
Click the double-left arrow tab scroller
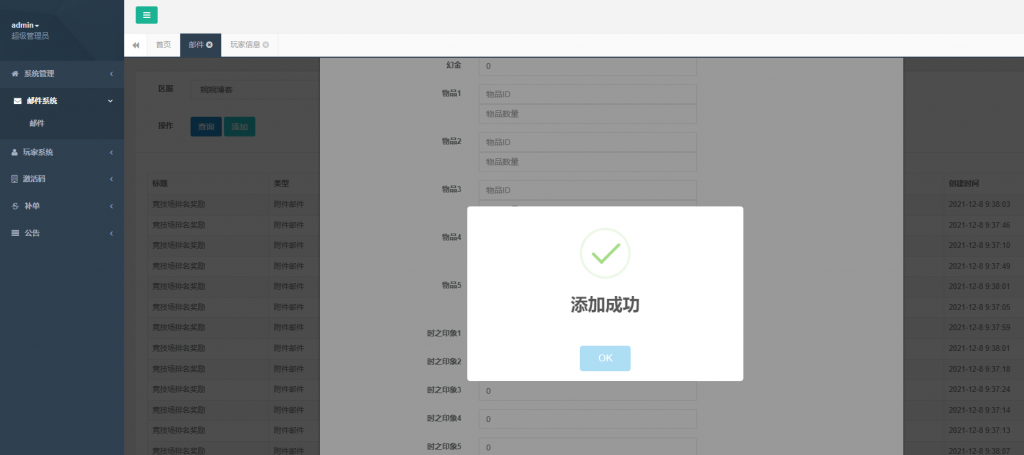136,45
